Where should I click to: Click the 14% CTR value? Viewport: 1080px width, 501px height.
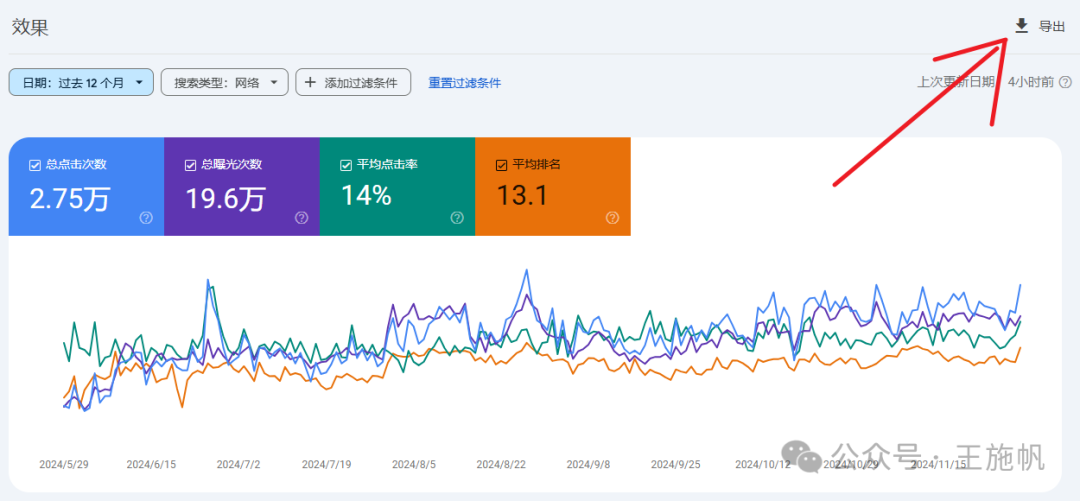click(x=367, y=196)
